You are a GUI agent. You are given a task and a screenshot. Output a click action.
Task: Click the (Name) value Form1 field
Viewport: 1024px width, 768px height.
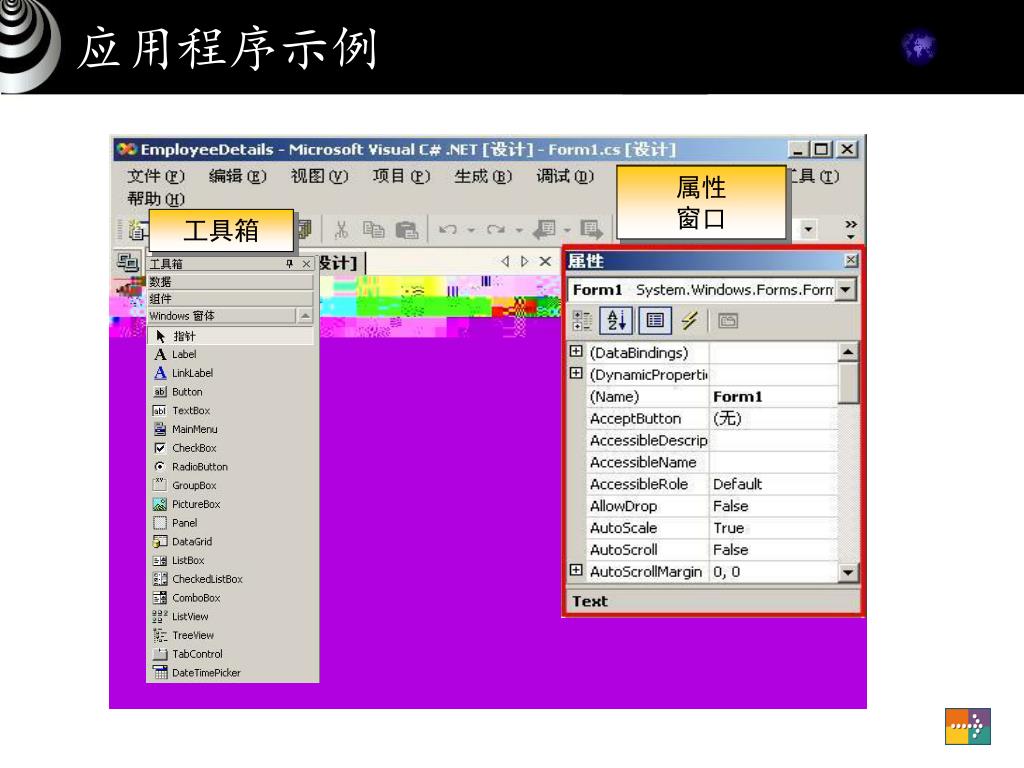pyautogui.click(x=773, y=396)
